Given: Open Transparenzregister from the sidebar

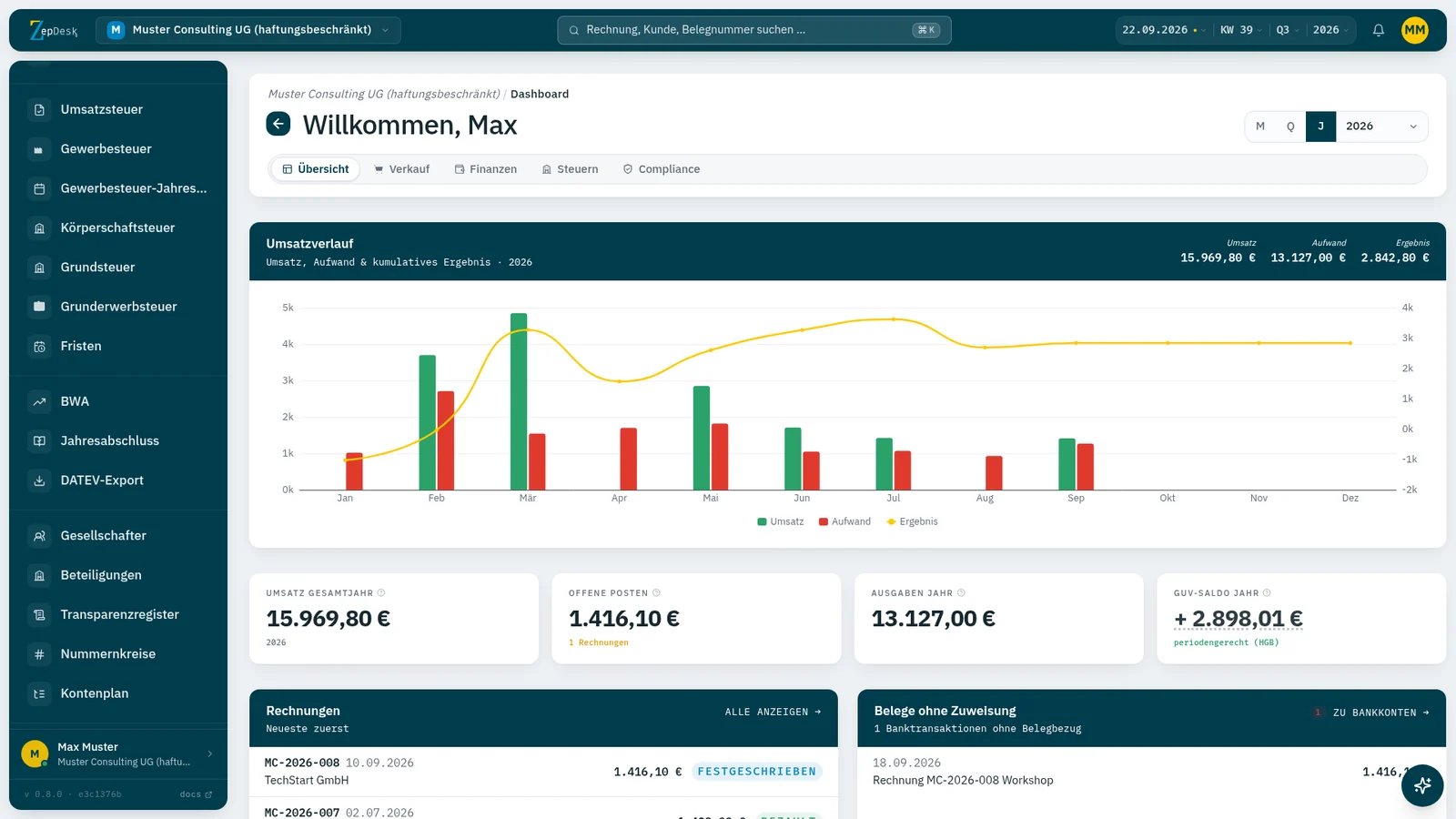Looking at the screenshot, I should [x=118, y=615].
